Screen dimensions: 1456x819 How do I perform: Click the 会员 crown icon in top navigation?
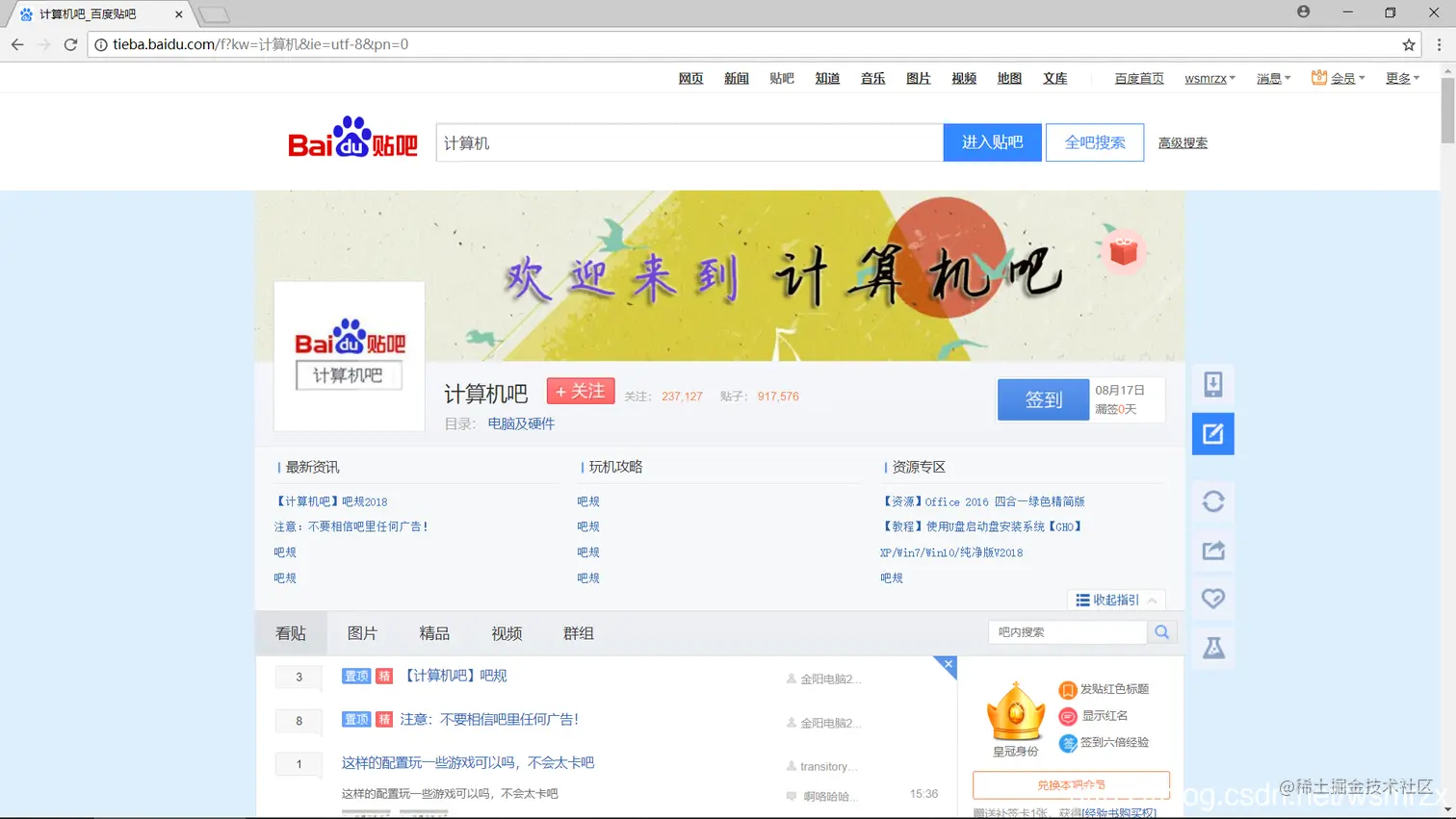point(1318,78)
